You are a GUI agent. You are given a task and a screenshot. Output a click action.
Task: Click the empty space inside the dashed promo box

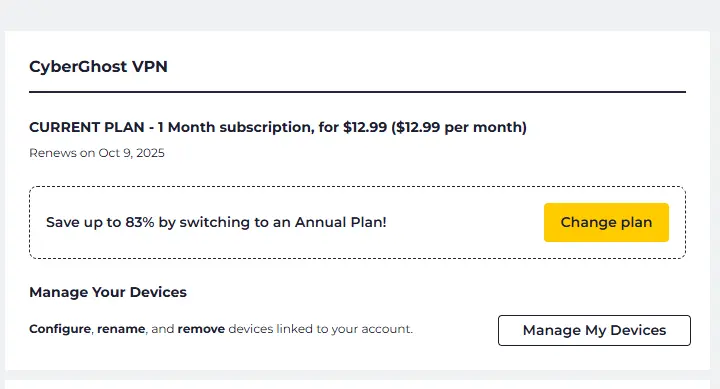click(464, 222)
